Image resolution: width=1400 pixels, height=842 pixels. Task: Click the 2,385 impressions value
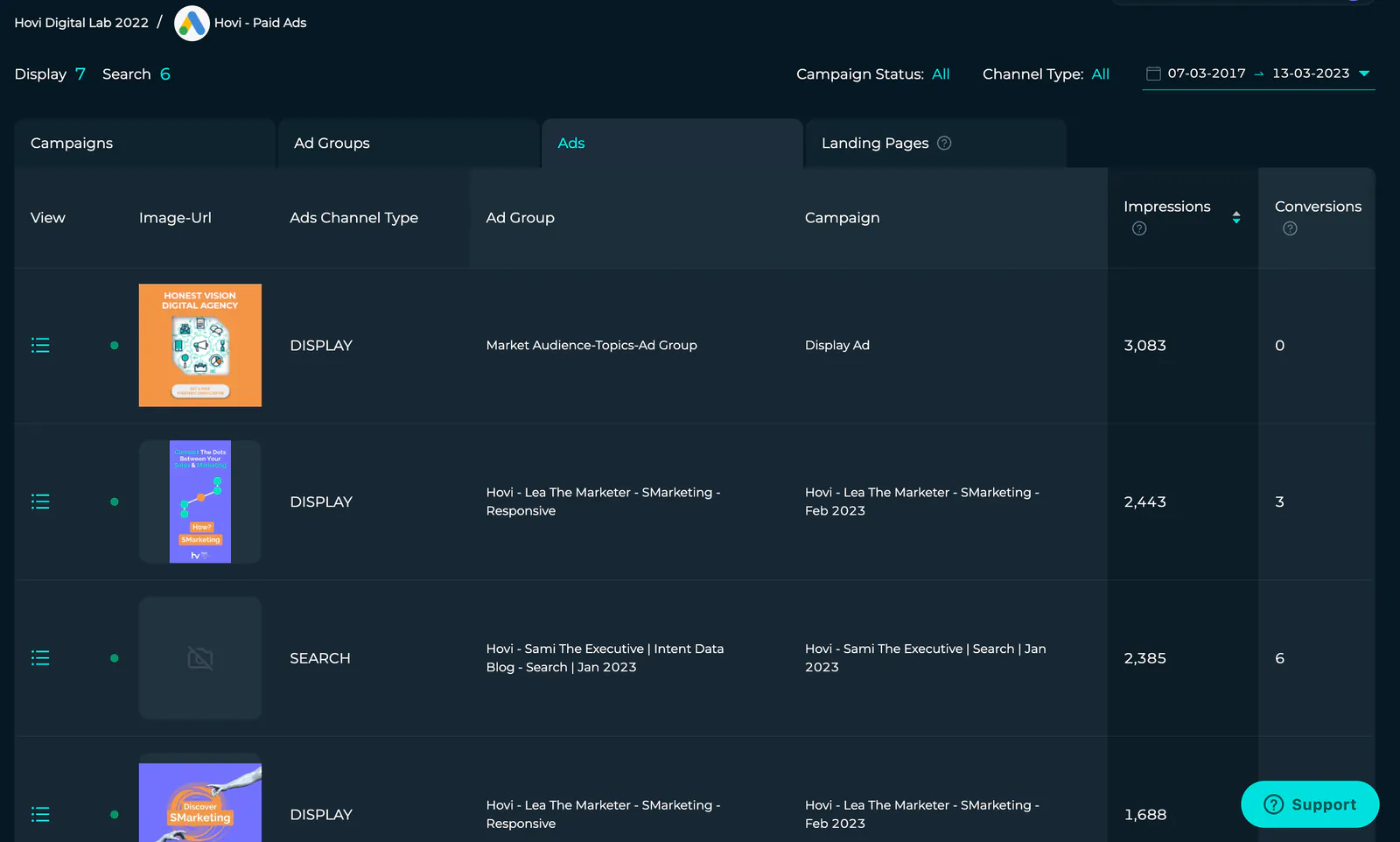(1145, 658)
